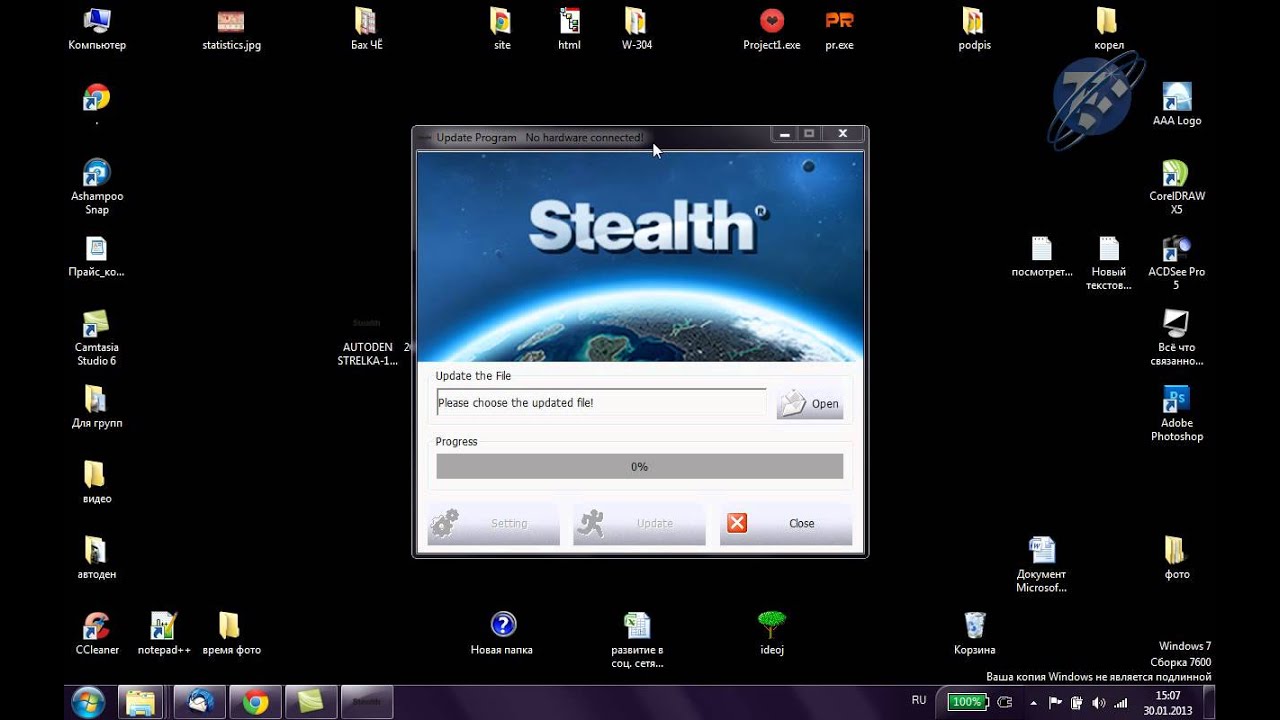Select the Бах ЧЁ folder icon
The width and height of the screenshot is (1280, 720).
(x=366, y=29)
